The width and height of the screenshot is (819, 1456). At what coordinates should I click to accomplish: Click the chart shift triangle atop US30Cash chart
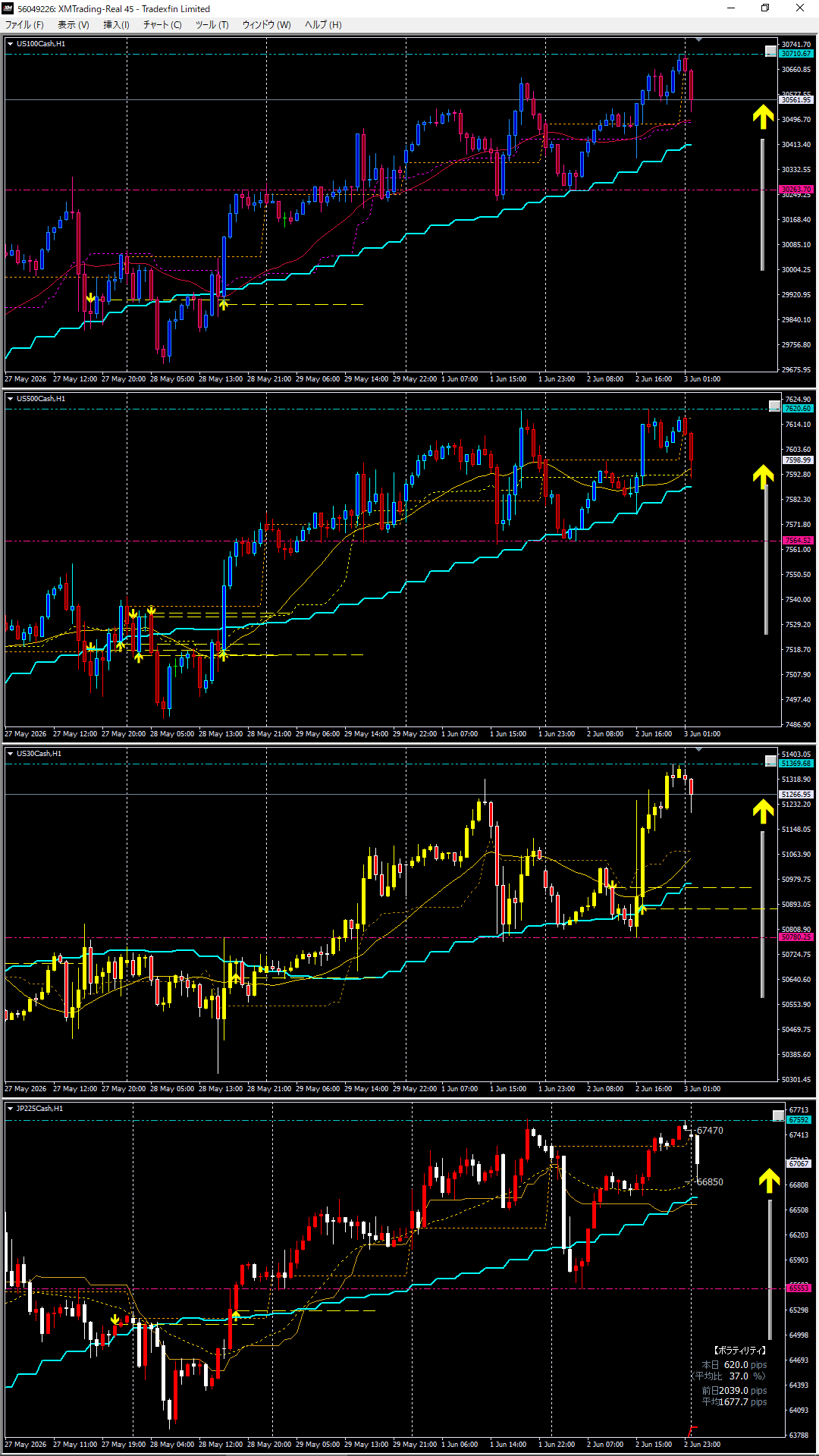click(x=698, y=748)
